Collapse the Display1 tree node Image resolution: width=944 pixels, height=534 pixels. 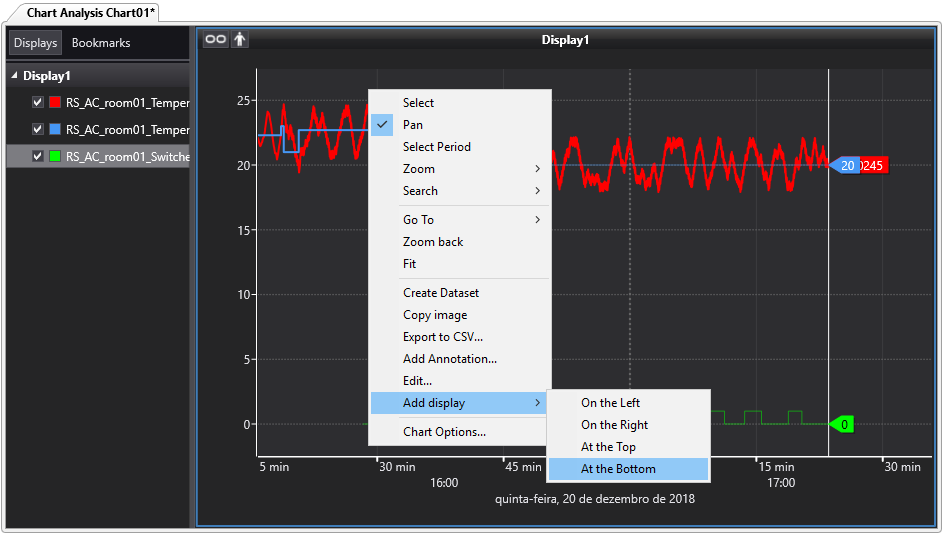pyautogui.click(x=15, y=76)
